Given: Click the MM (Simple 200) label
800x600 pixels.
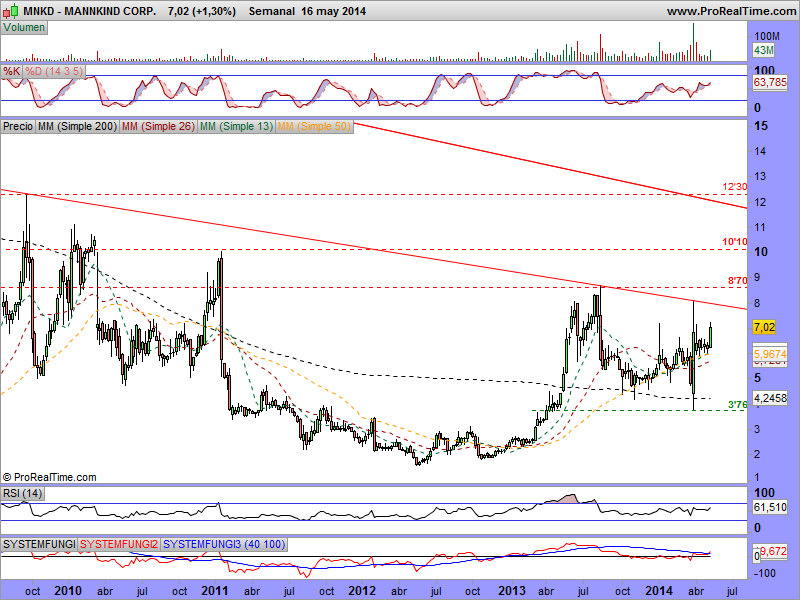Looking at the screenshot, I should click(x=78, y=126).
